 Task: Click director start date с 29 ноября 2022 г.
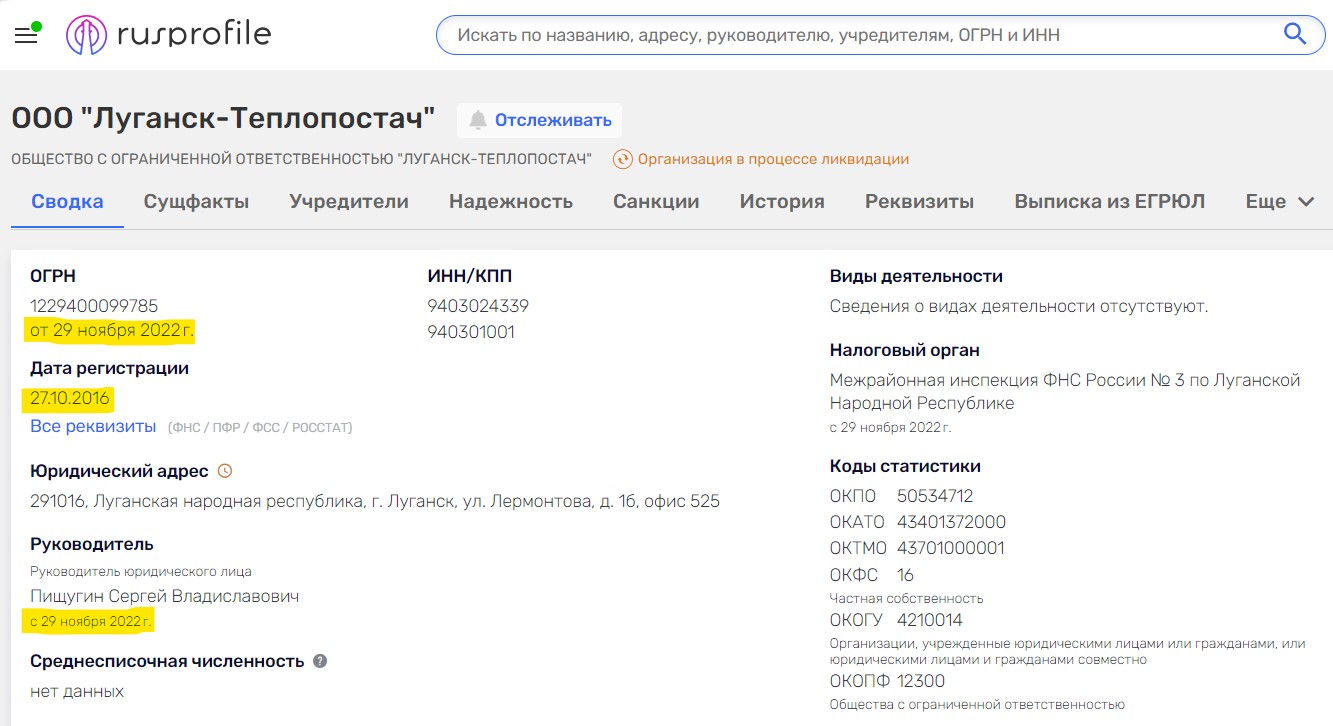[91, 621]
